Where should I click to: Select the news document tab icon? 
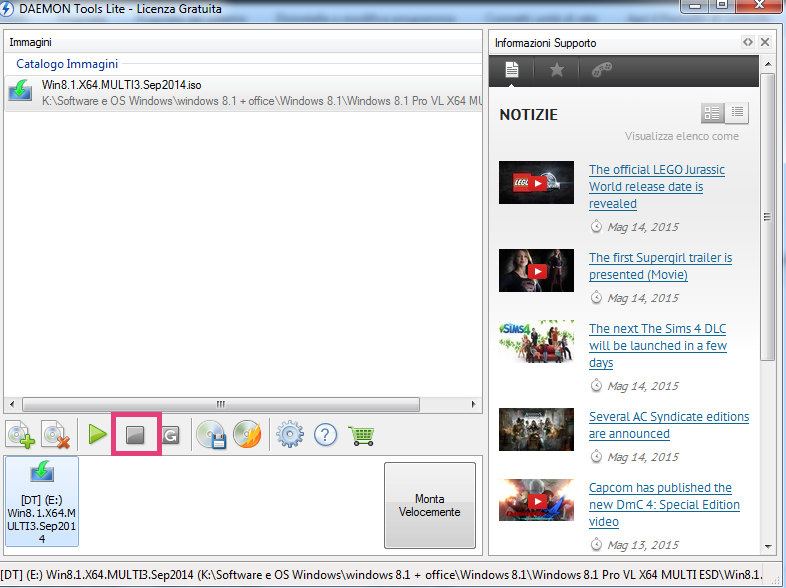coord(511,70)
